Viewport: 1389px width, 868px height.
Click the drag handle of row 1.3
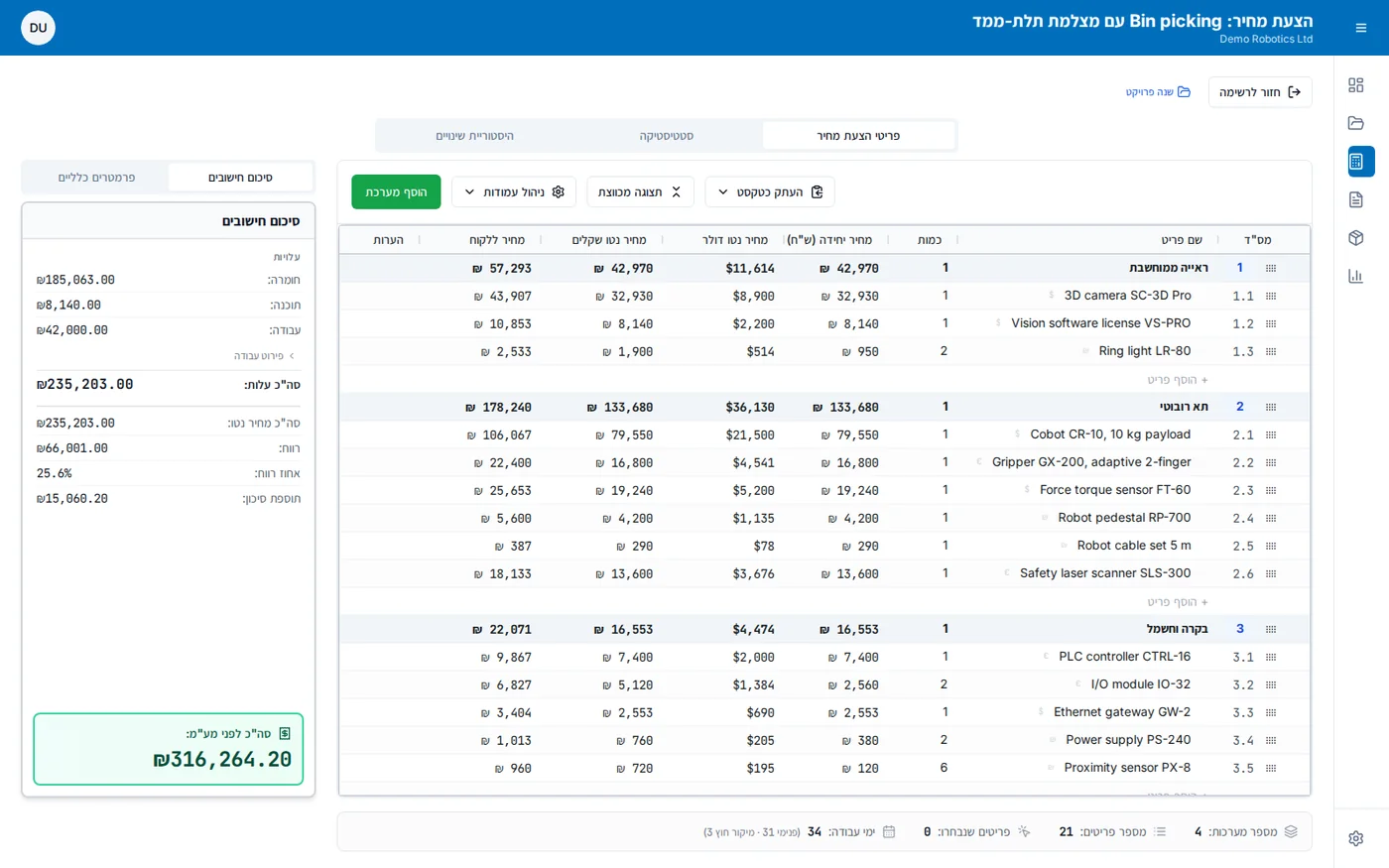pyautogui.click(x=1271, y=352)
